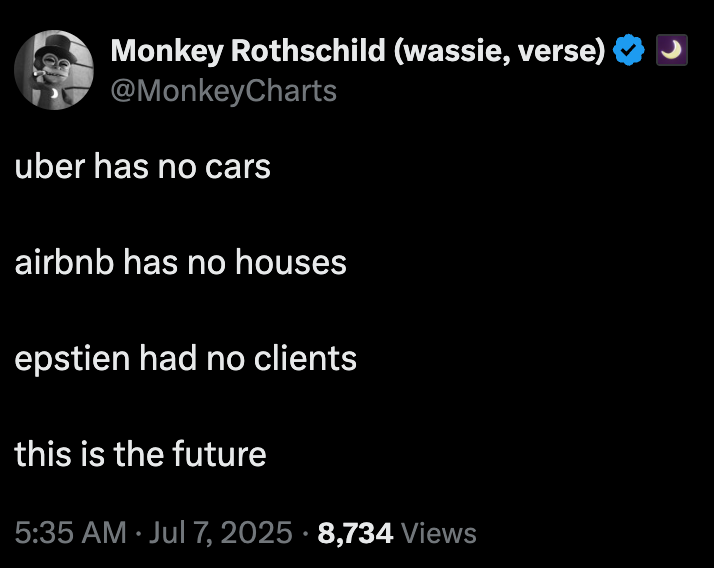Click the "(wassie, verse)" part of the name
The image size is (714, 568).
[499, 50]
